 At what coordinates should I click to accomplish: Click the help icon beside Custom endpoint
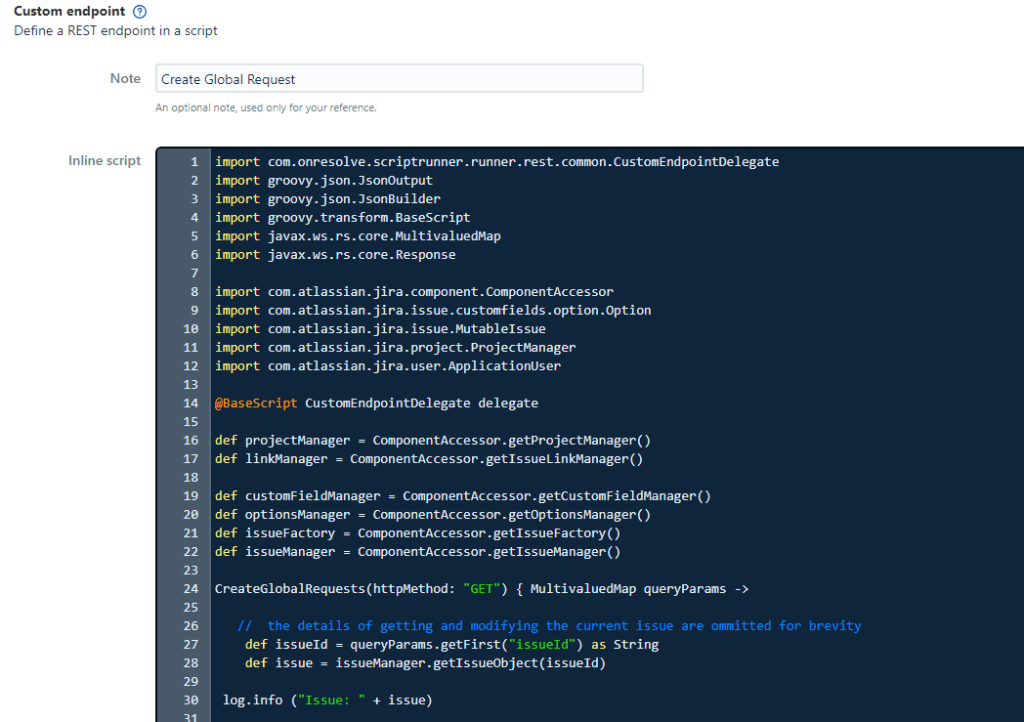click(x=140, y=12)
